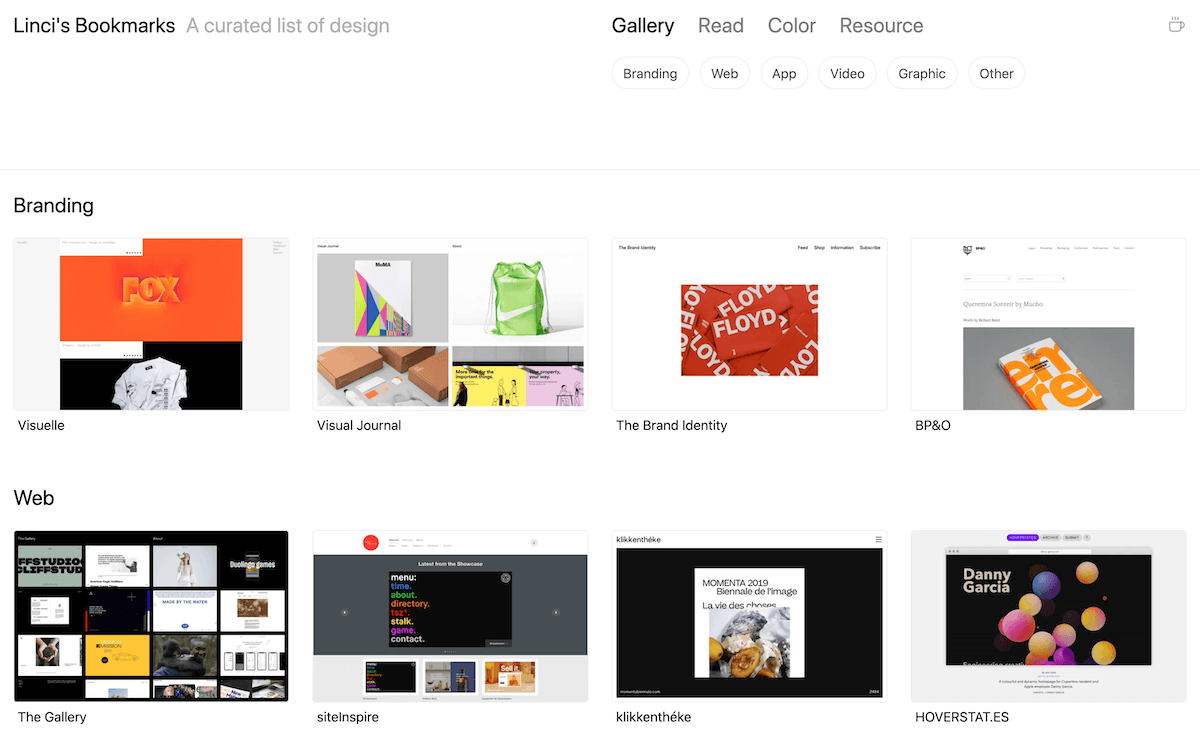Open the BP&O bookmark

932,425
